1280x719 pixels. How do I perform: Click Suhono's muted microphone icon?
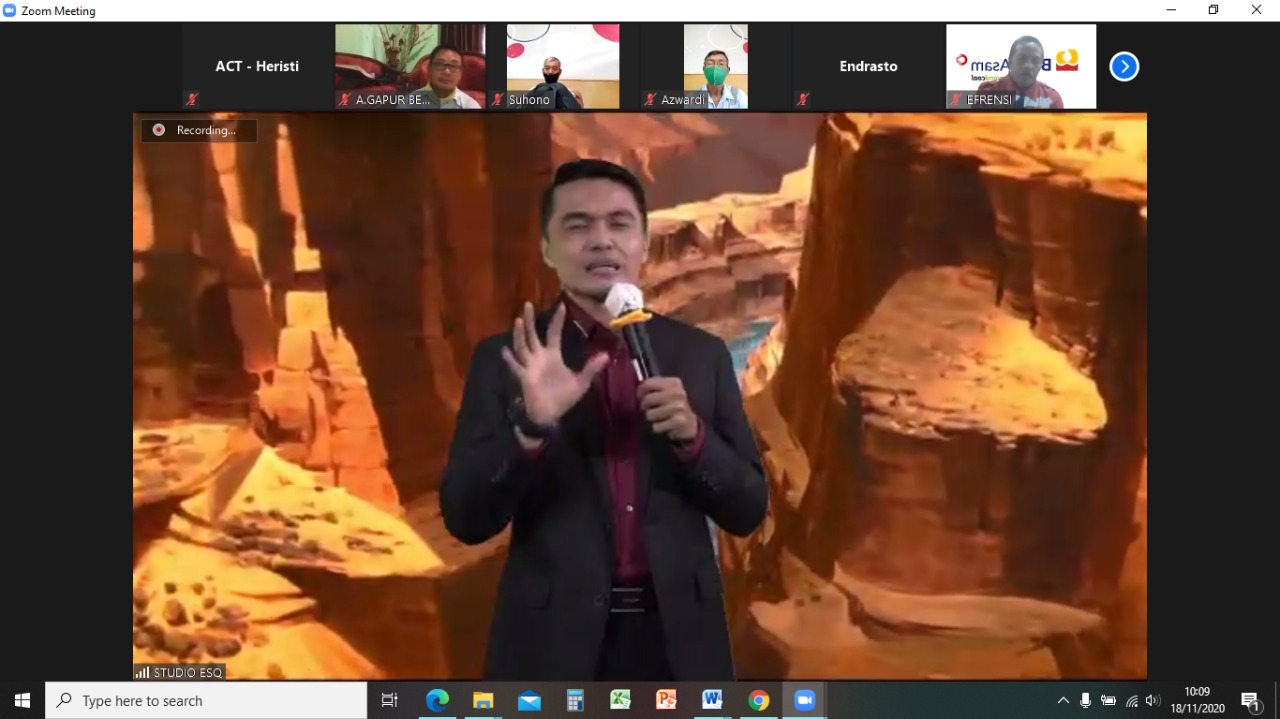pyautogui.click(x=497, y=100)
